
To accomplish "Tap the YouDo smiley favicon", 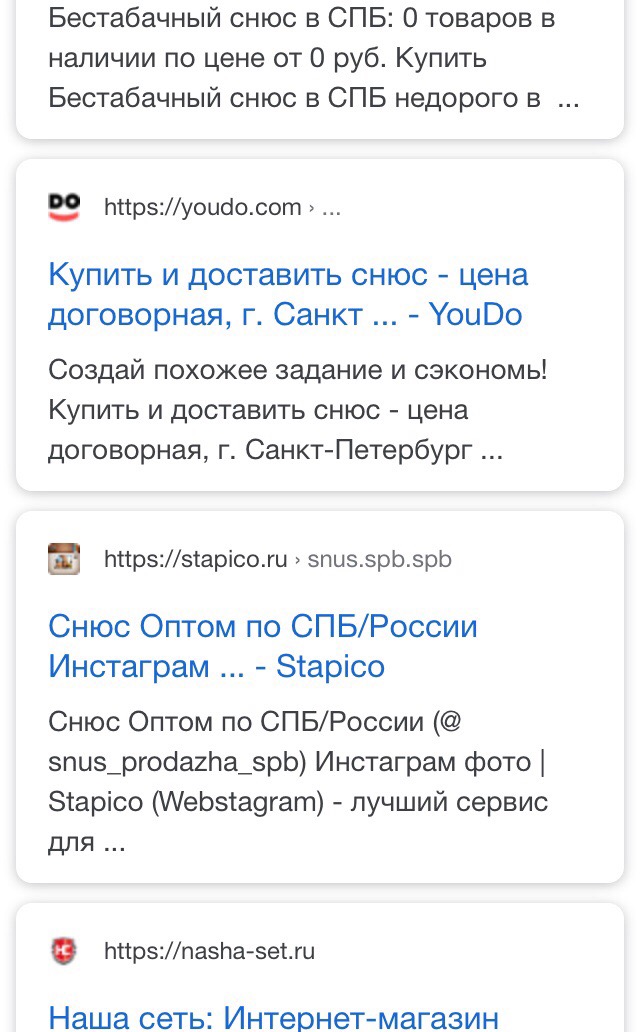I will [64, 207].
